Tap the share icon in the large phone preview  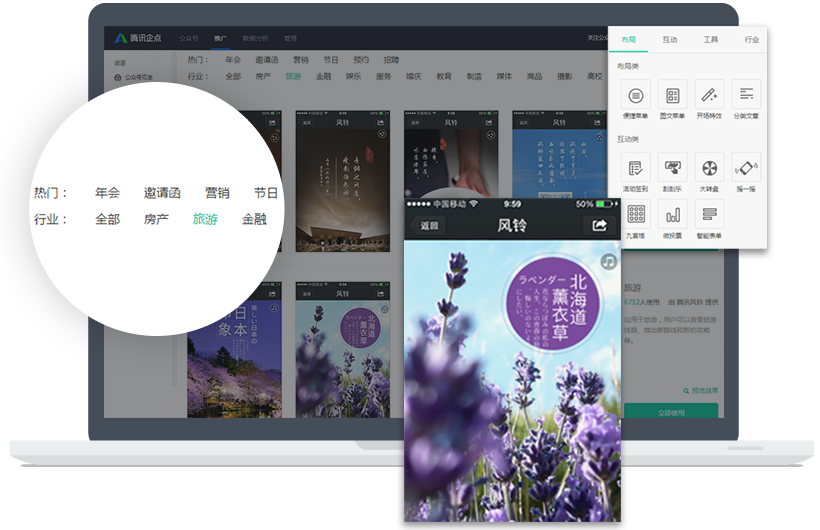[599, 225]
